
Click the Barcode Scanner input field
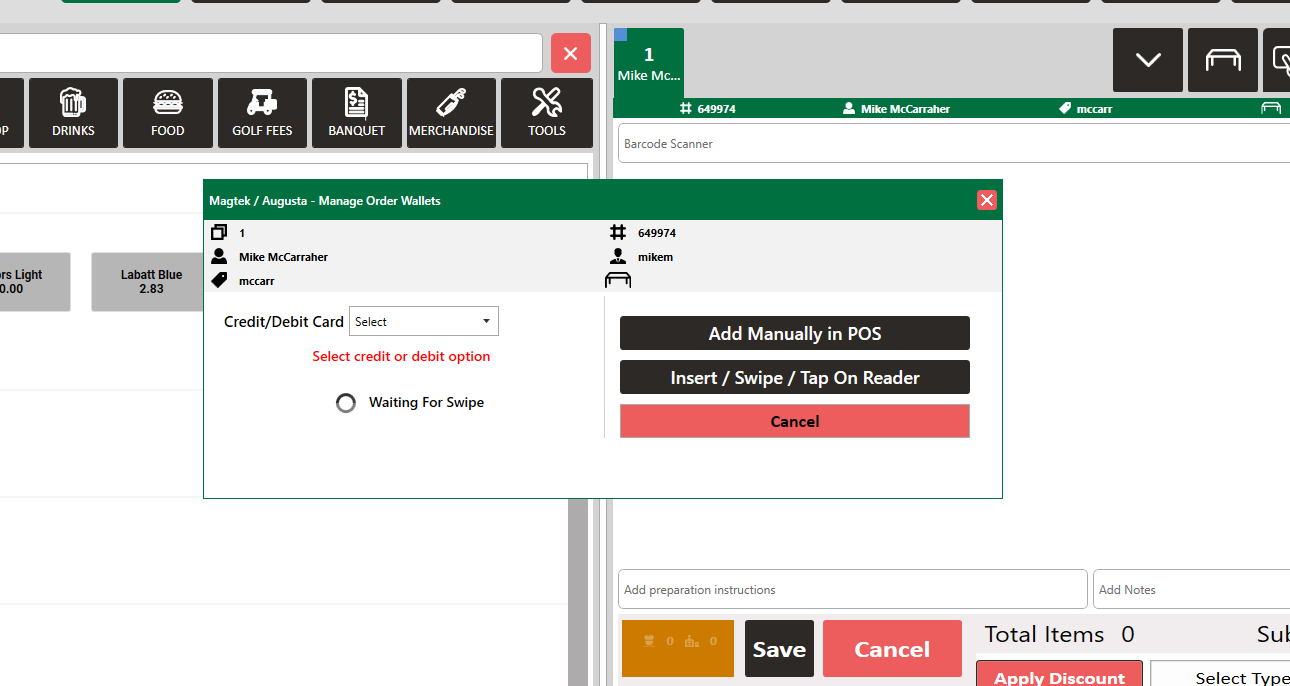coord(950,143)
